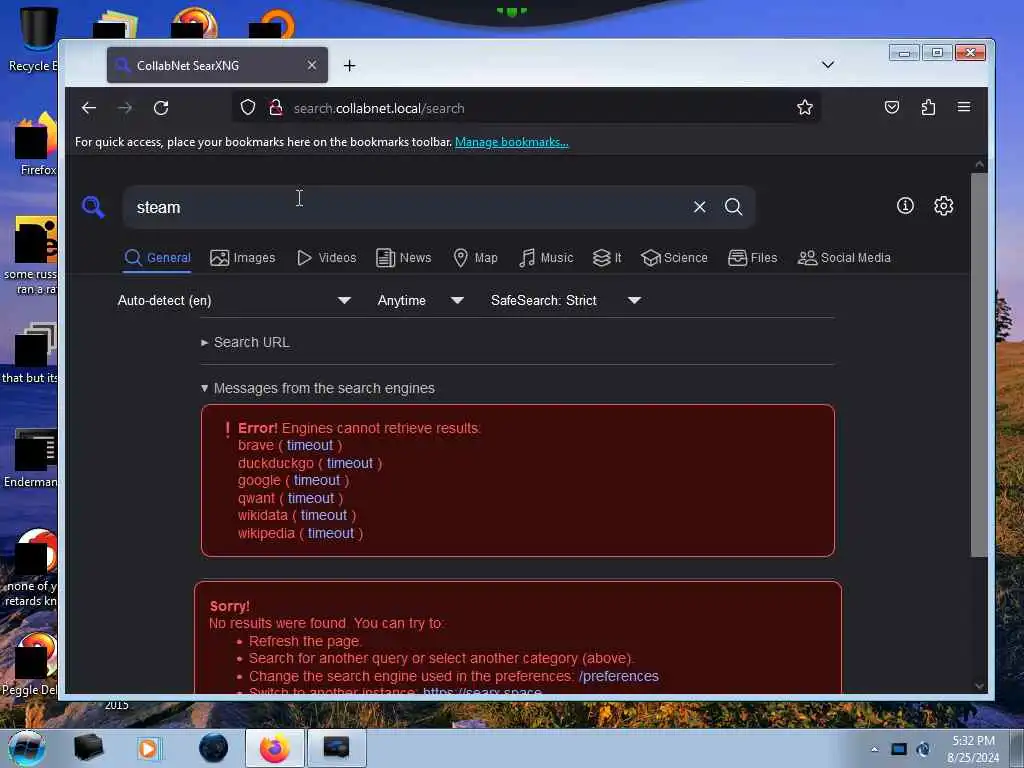Reload the page with the refresh icon
The width and height of the screenshot is (1024, 768).
point(161,108)
